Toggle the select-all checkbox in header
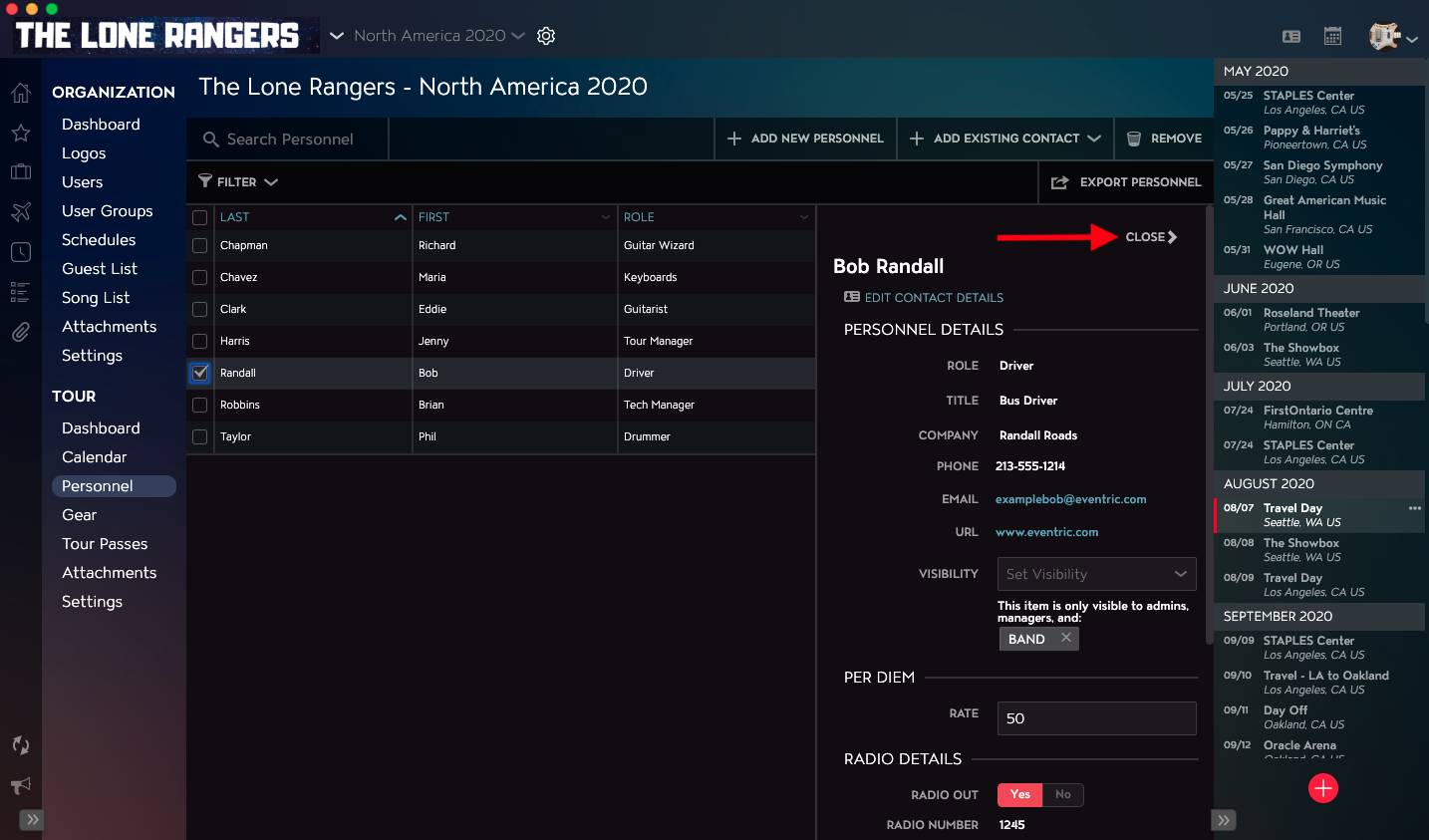The height and width of the screenshot is (840, 1429). (x=200, y=217)
